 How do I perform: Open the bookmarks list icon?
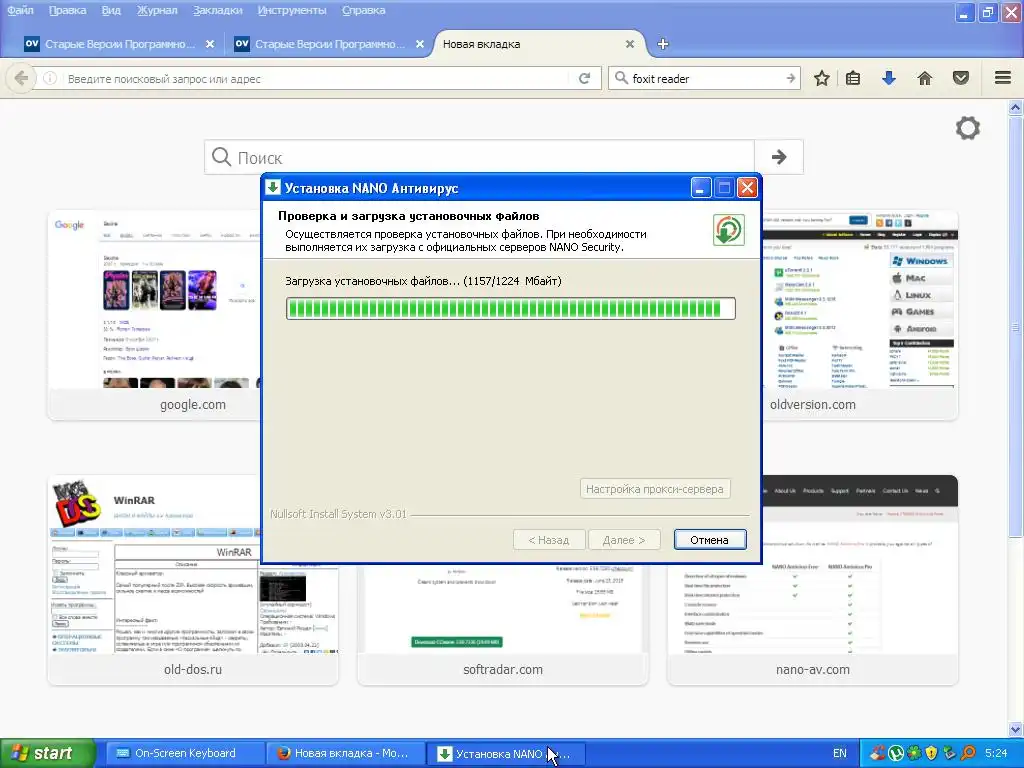(853, 78)
